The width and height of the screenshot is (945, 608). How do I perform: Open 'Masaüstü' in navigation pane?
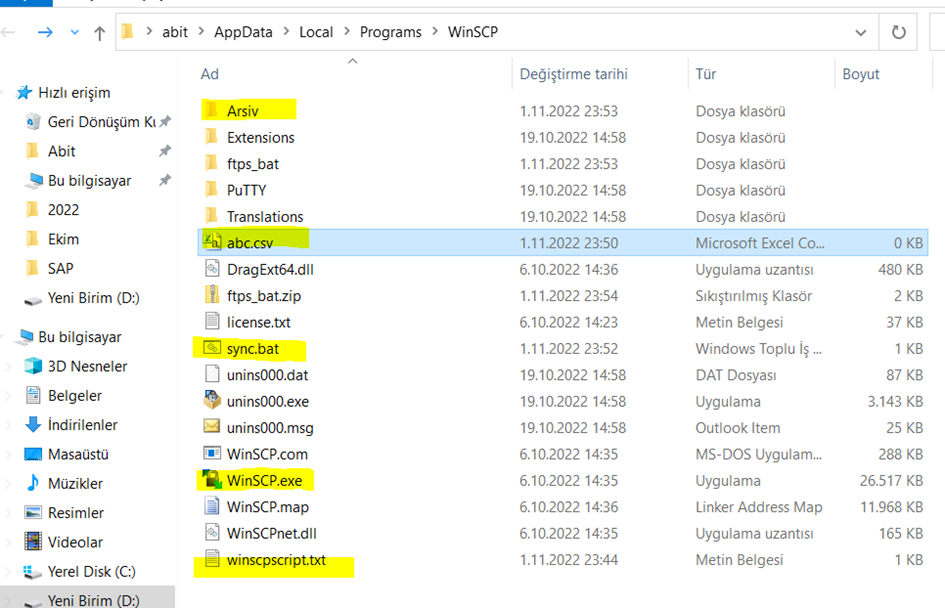click(78, 454)
